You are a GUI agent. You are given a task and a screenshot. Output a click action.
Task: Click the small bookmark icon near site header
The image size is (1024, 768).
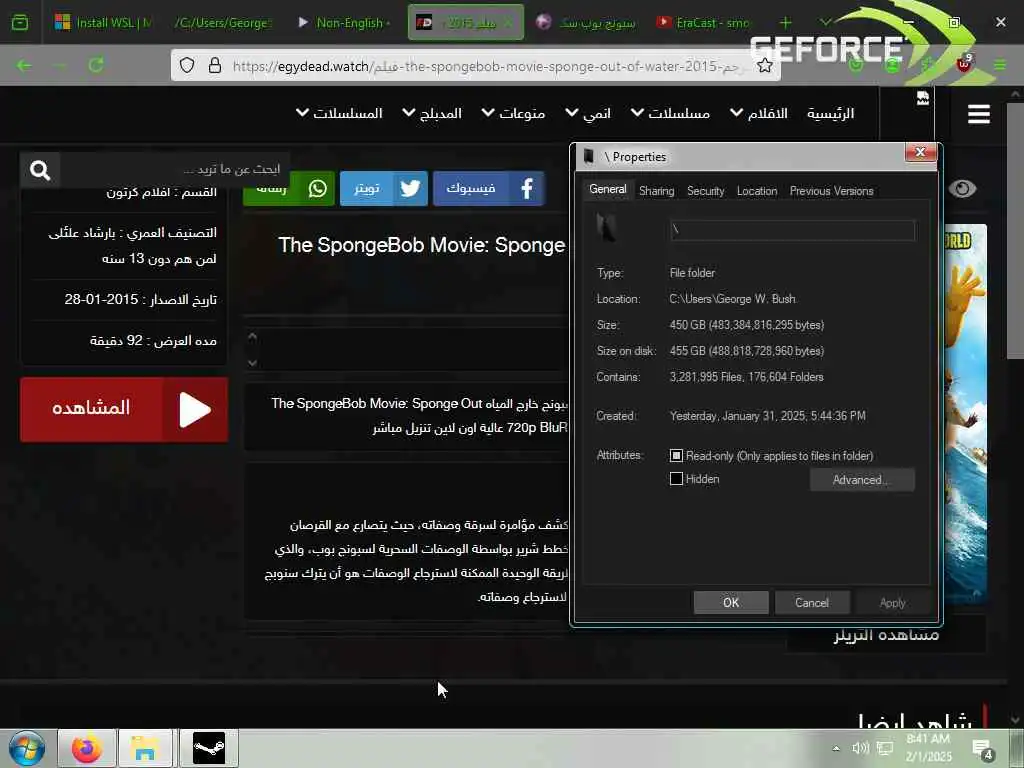point(923,98)
